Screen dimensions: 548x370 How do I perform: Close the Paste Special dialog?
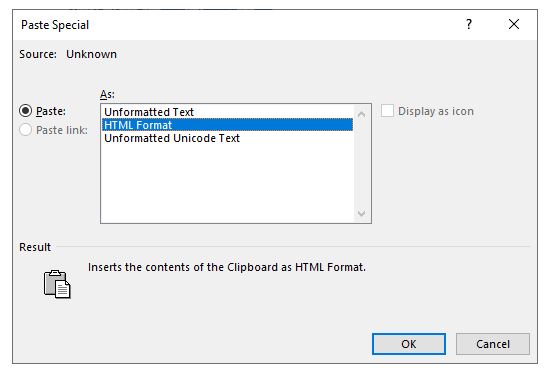[513, 24]
